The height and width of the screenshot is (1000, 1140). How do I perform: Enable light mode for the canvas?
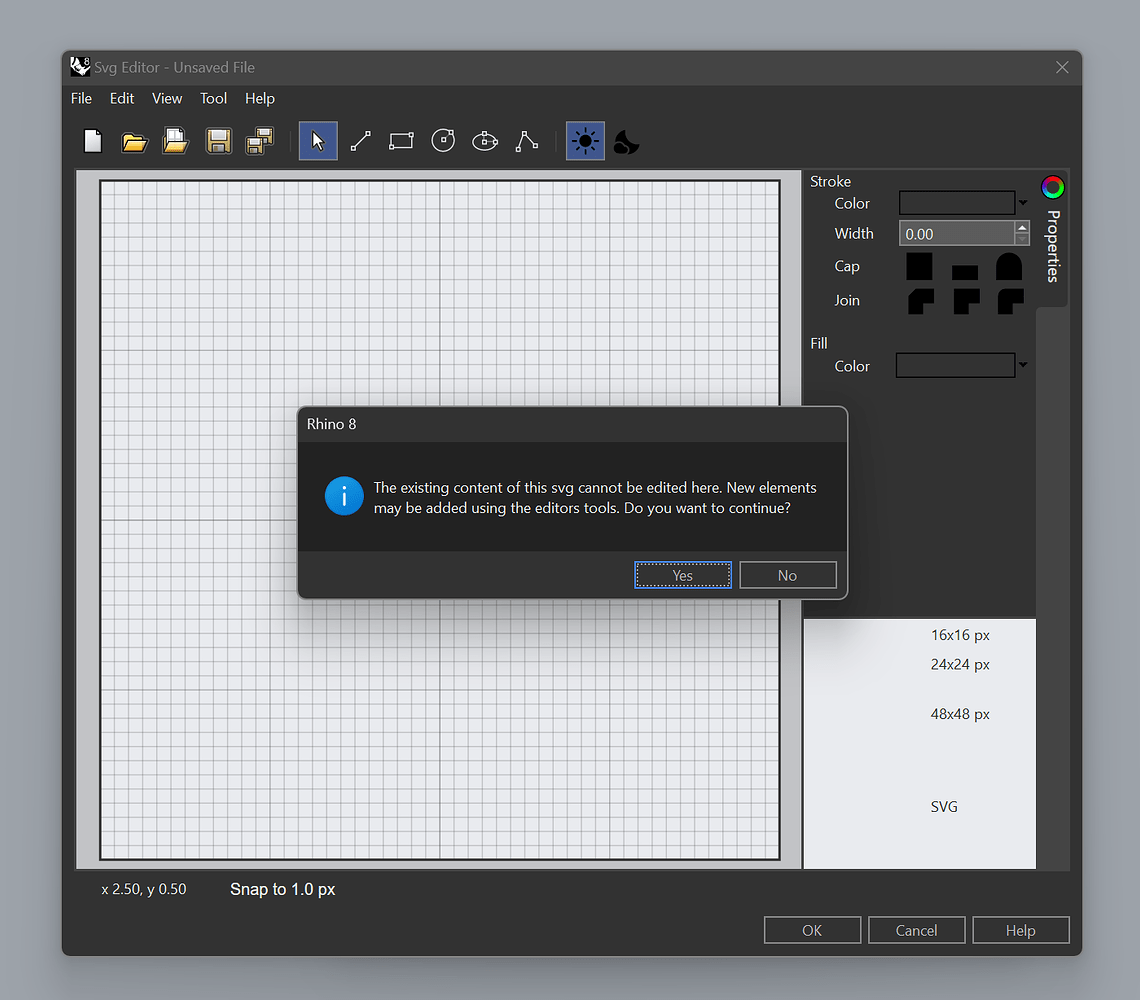coord(585,141)
